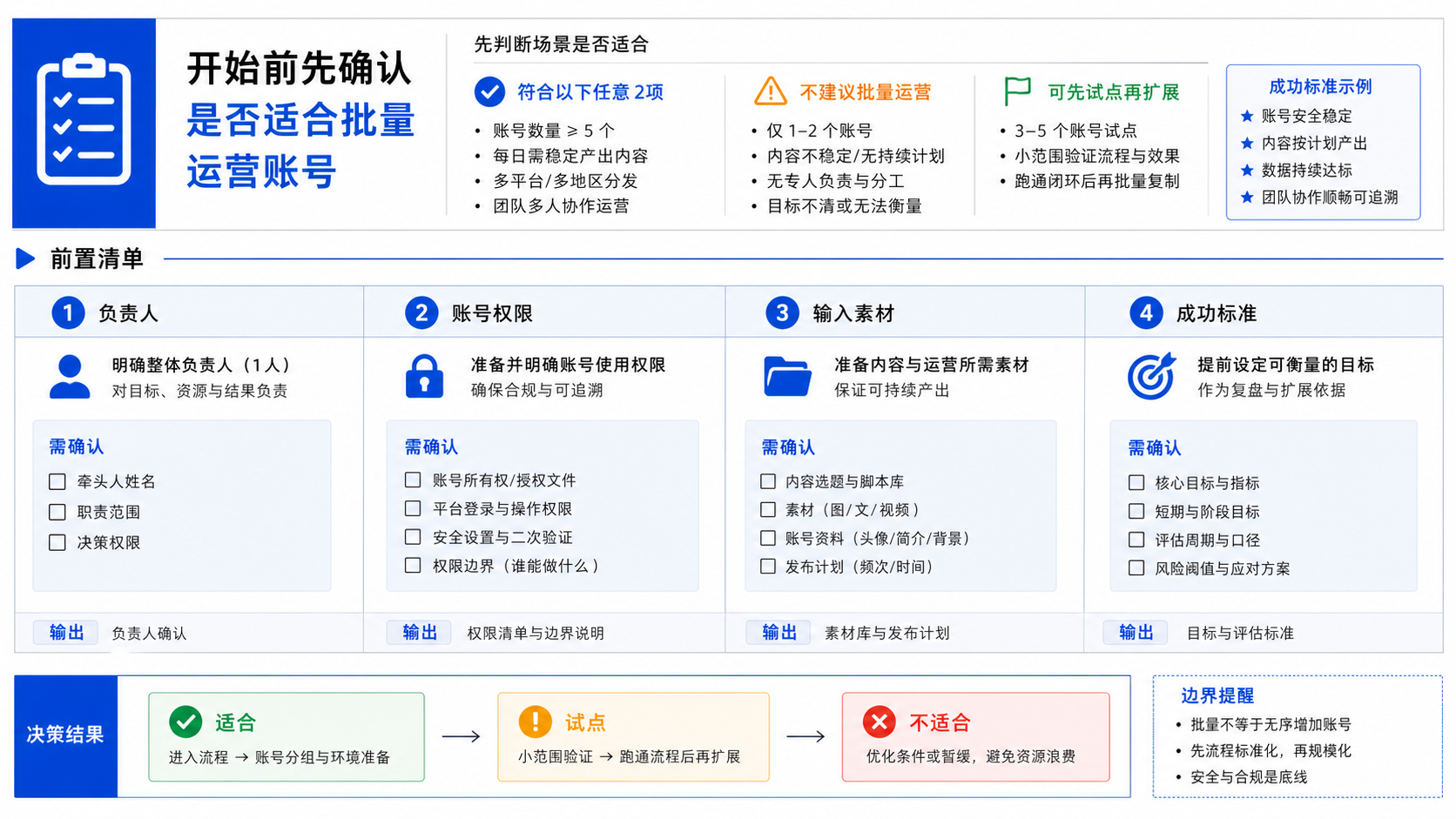Click the star beside 数据持续达标
Viewport: 1456px width, 819px height.
click(1247, 170)
